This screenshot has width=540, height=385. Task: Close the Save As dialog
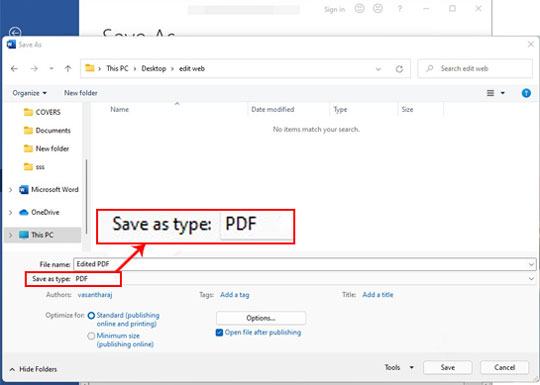click(x=531, y=44)
